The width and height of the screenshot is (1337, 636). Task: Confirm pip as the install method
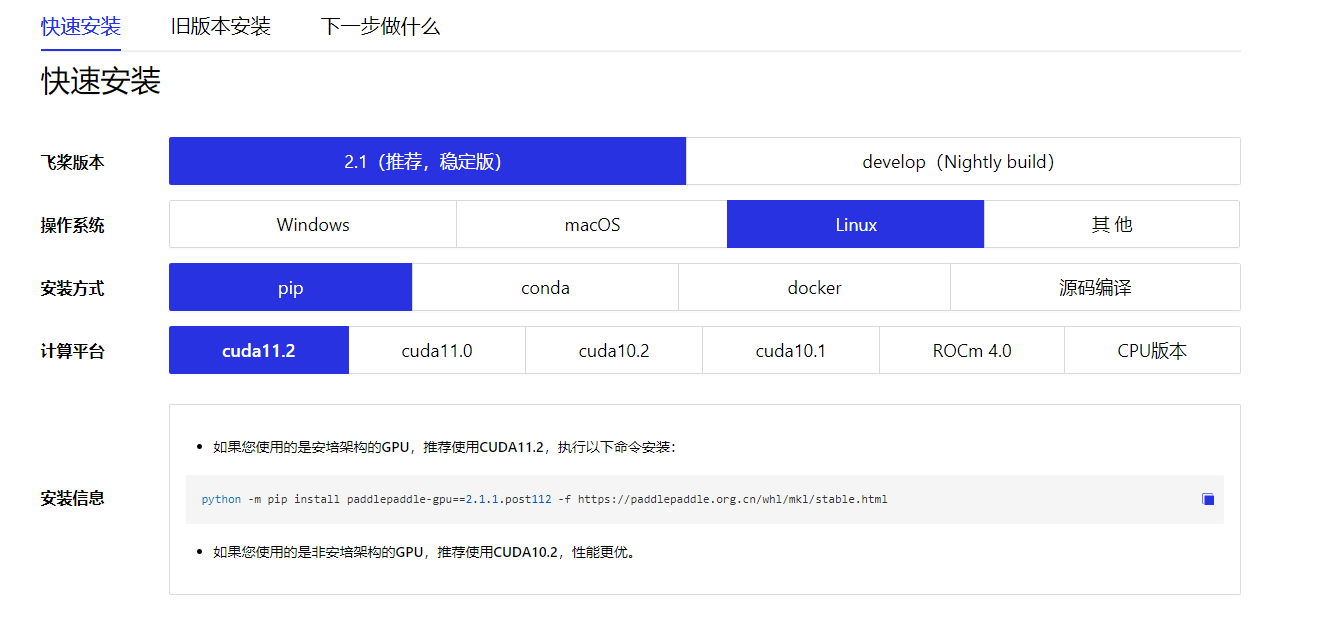pyautogui.click(x=290, y=287)
